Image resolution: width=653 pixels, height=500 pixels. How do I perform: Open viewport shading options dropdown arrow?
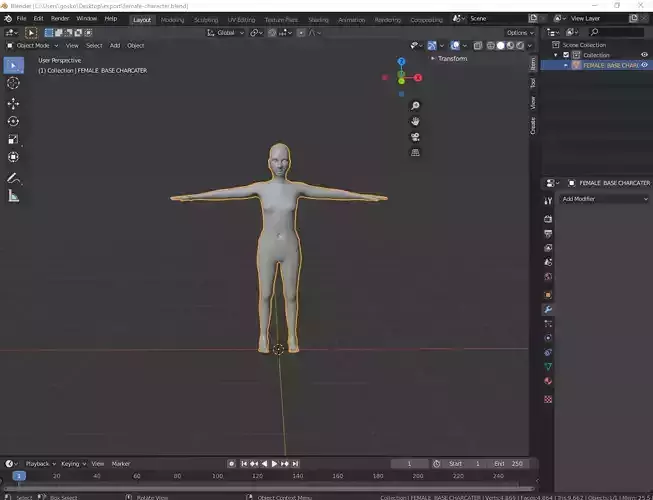click(530, 46)
